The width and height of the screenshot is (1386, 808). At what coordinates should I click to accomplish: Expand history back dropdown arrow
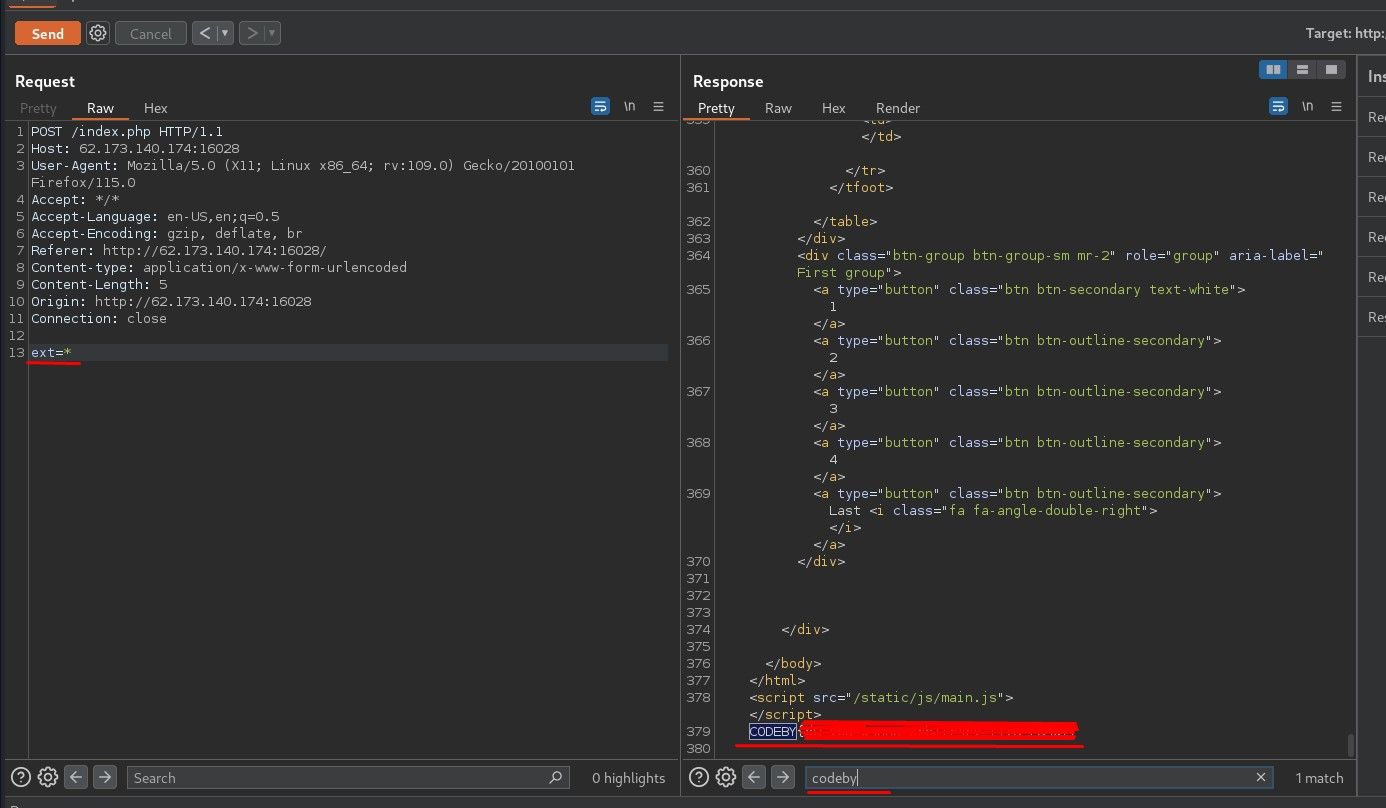[x=225, y=33]
